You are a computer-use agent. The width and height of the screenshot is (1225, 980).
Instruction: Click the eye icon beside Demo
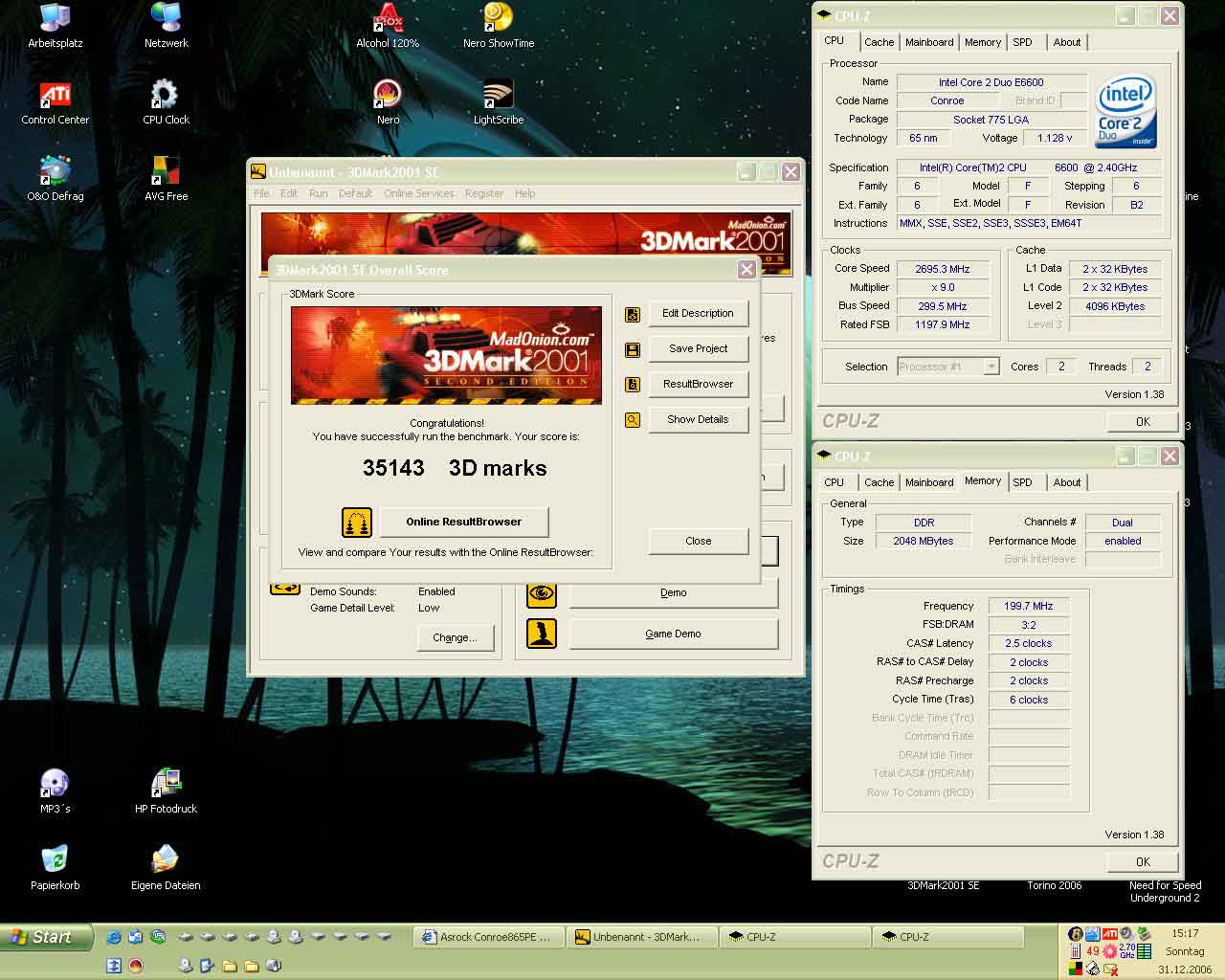pos(542,593)
